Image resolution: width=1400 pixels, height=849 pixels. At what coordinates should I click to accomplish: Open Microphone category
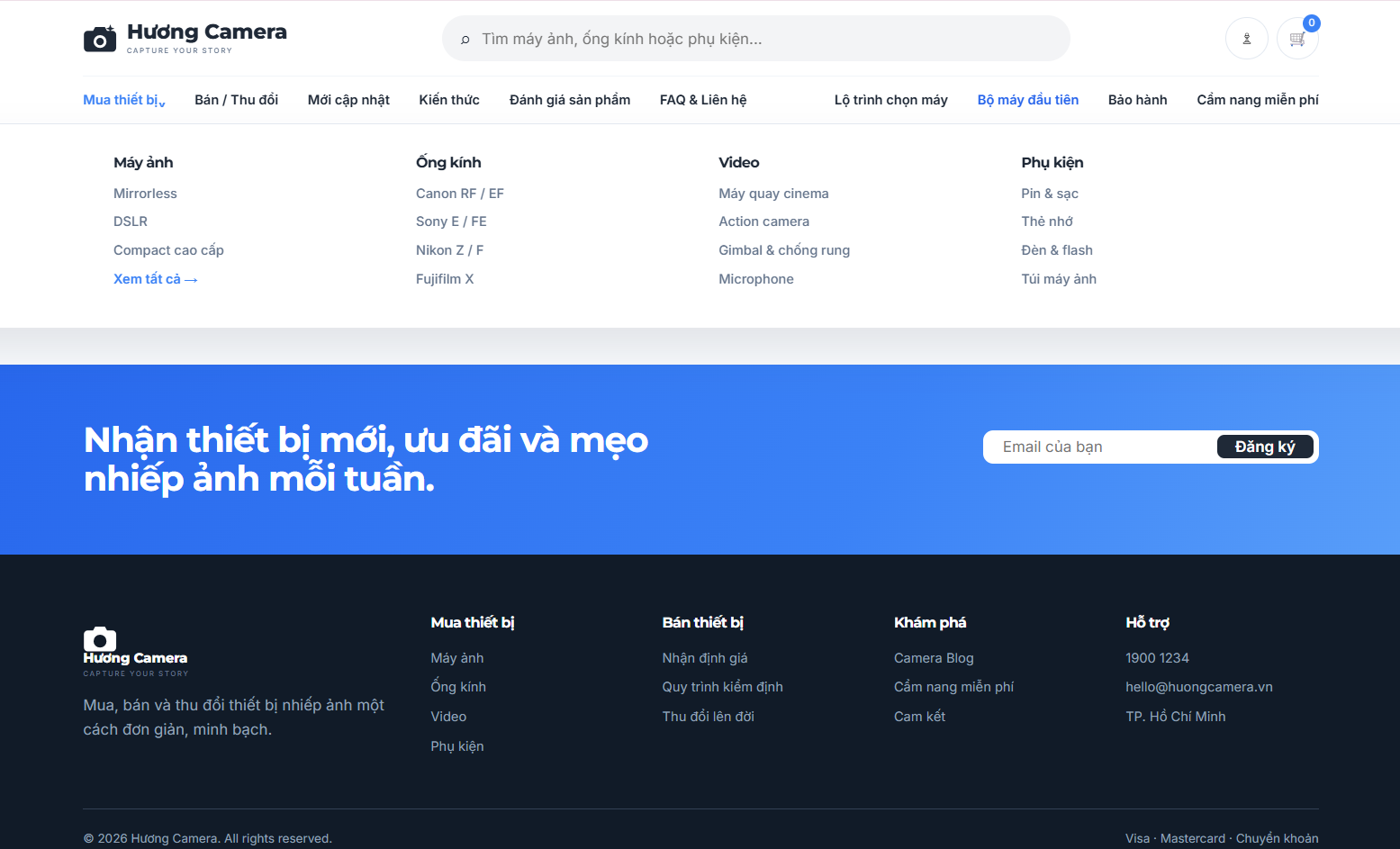(756, 279)
